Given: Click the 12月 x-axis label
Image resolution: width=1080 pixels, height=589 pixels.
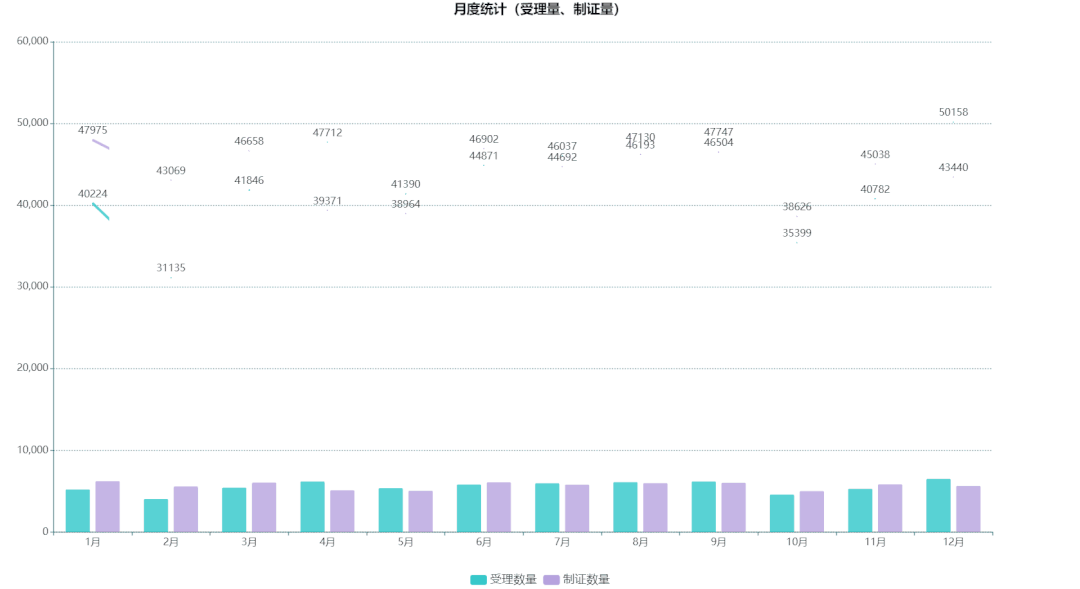Looking at the screenshot, I should pyautogui.click(x=953, y=543).
